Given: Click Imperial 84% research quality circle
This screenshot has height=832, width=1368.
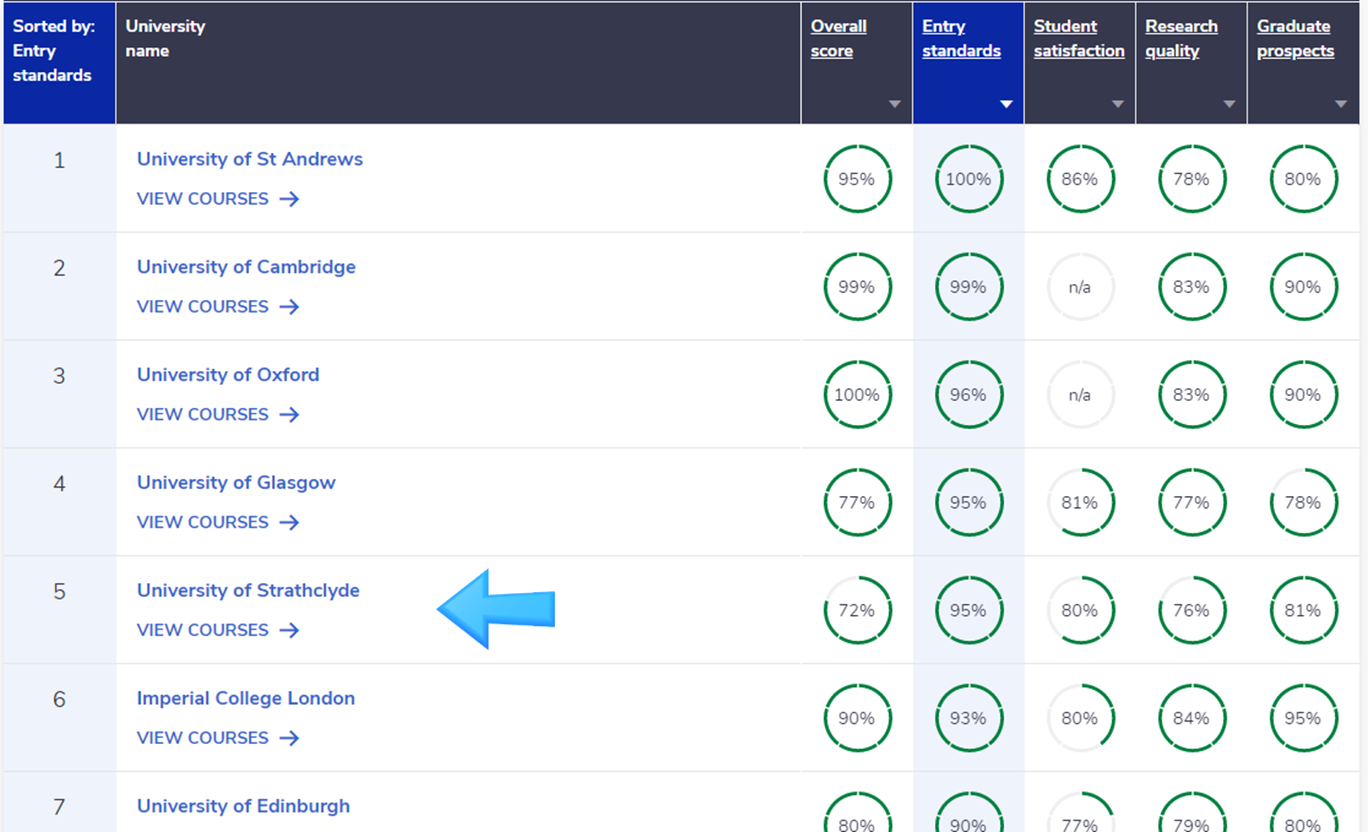Looking at the screenshot, I should (x=1191, y=718).
